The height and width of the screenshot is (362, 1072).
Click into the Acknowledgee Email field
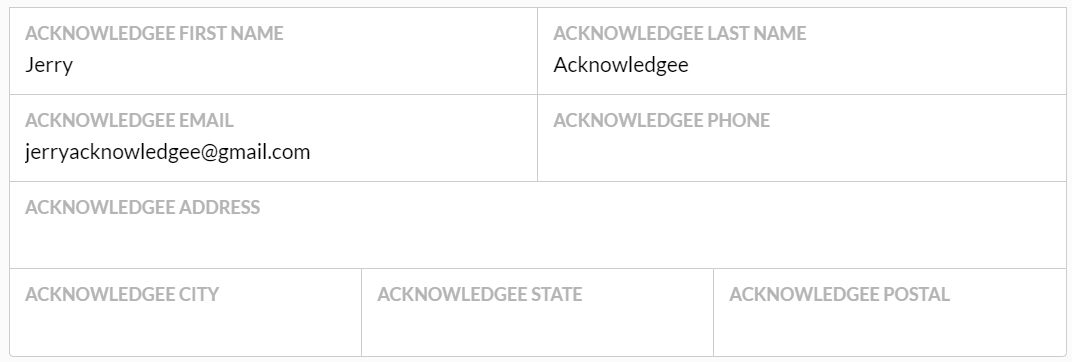273,138
